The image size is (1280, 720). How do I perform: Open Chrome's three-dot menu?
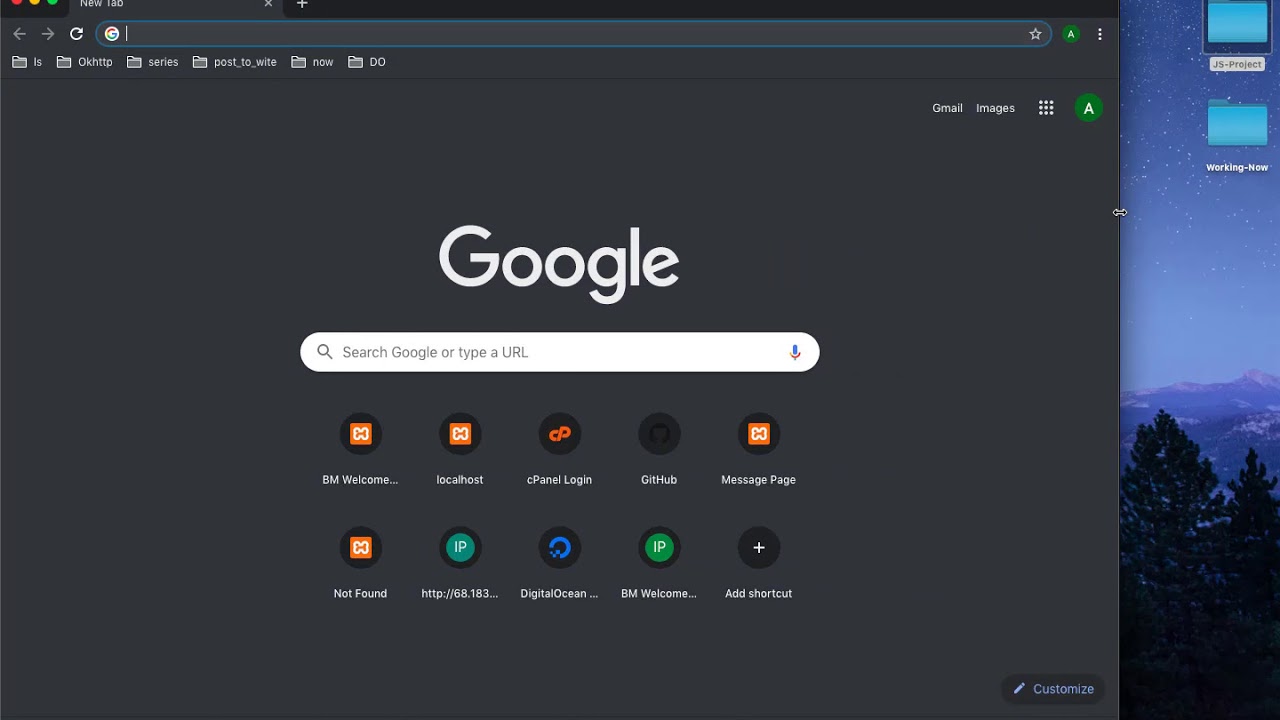point(1100,34)
